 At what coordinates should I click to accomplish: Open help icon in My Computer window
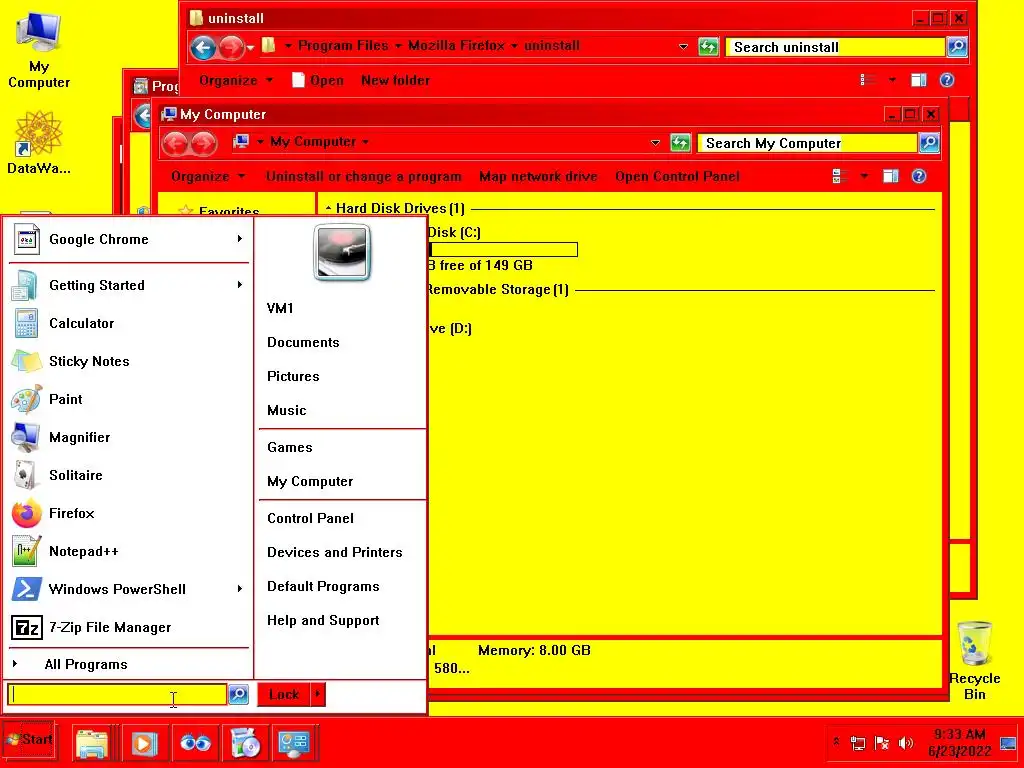coord(919,176)
